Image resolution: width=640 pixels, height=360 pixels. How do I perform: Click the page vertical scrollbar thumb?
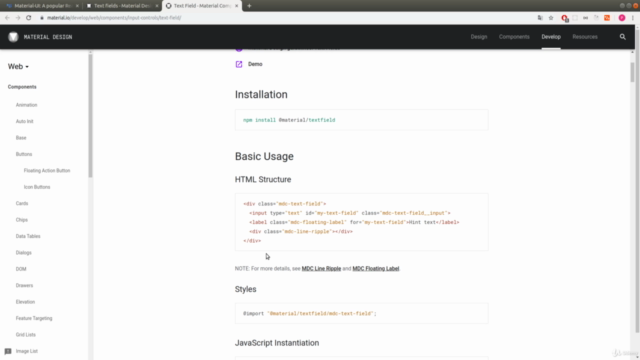pos(632,71)
